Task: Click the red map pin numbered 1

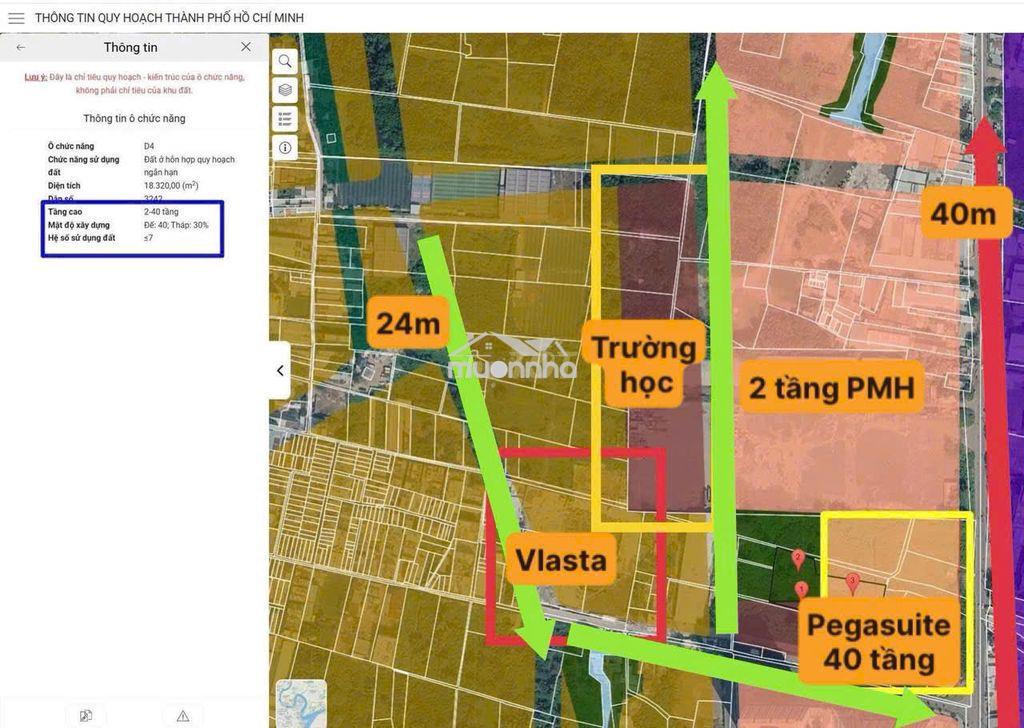Action: 802,590
